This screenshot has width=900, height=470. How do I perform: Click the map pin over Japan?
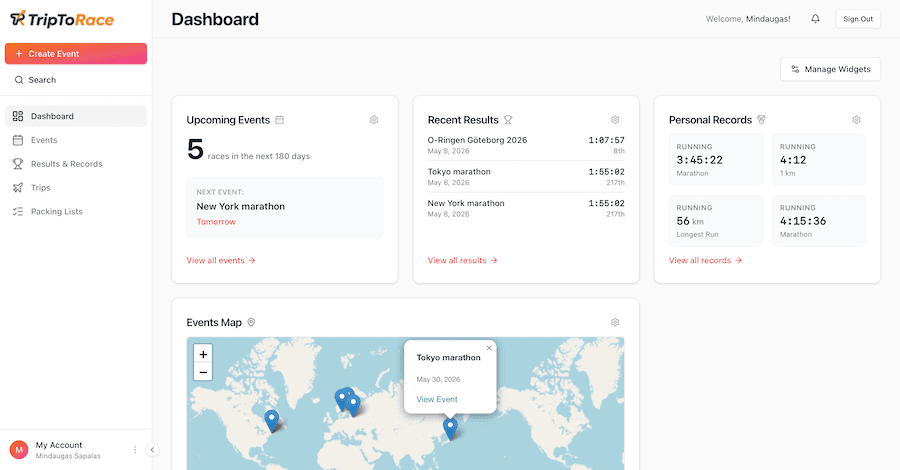pyautogui.click(x=451, y=429)
